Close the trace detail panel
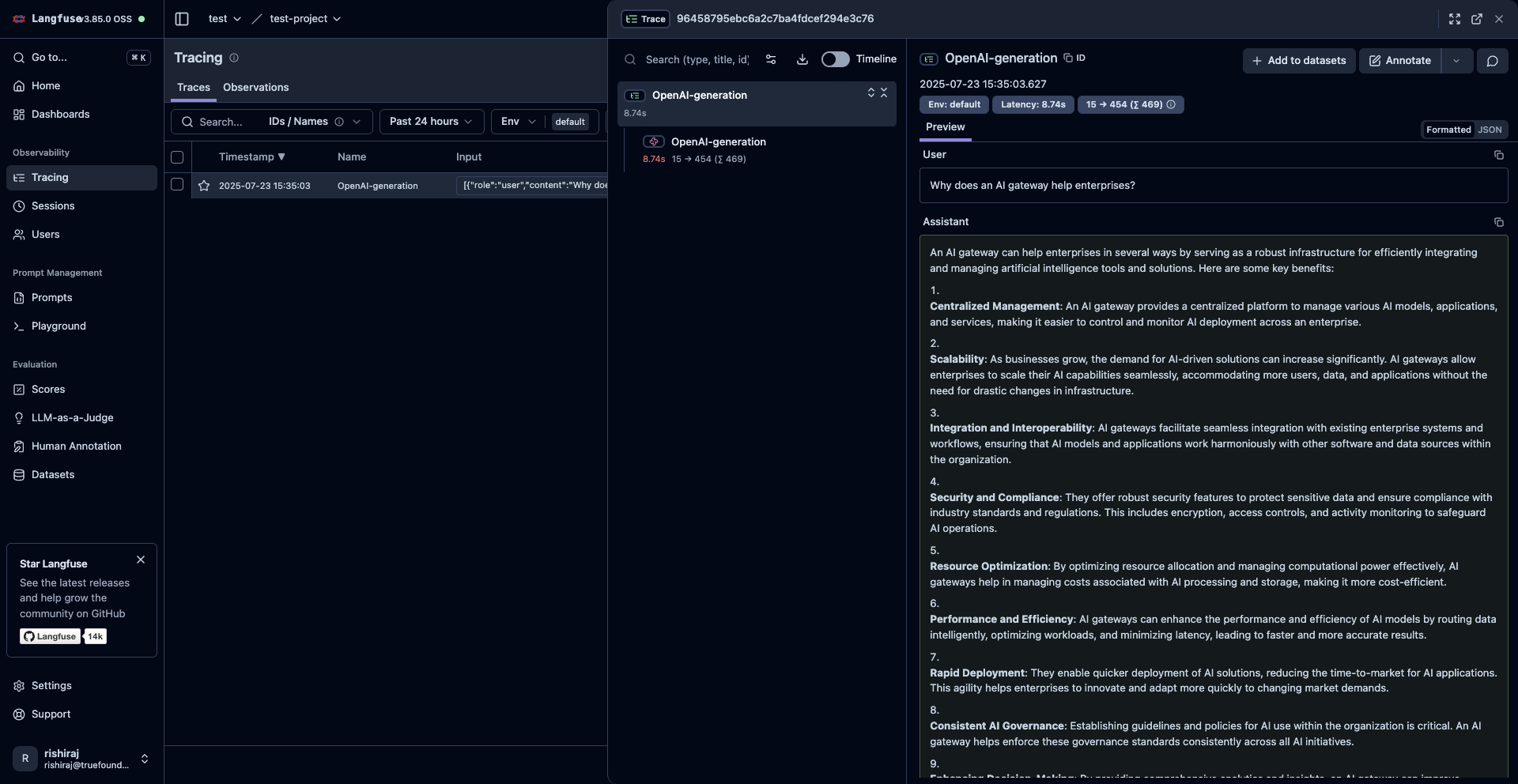 [x=1499, y=19]
